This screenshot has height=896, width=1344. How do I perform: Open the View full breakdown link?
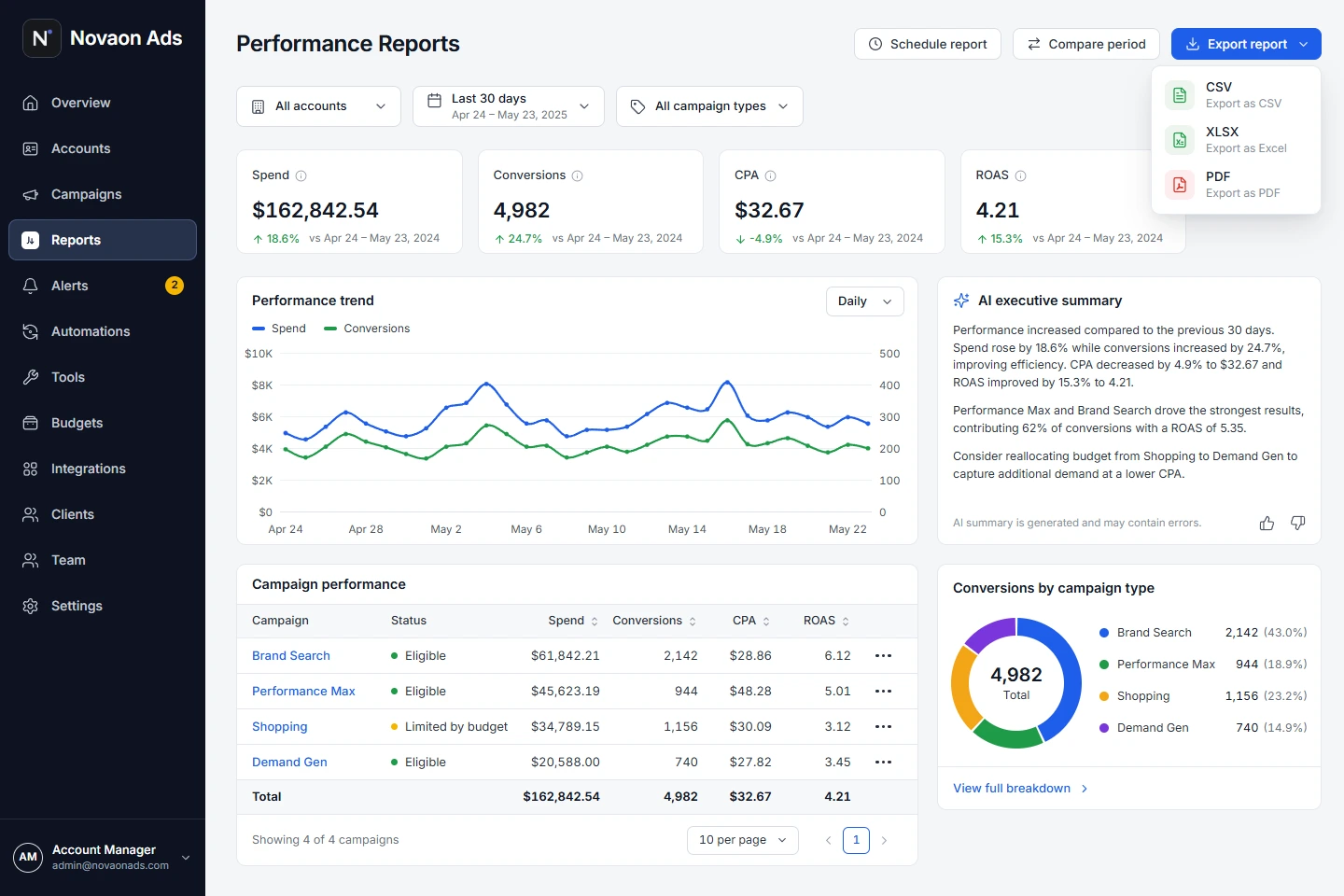(x=1021, y=789)
